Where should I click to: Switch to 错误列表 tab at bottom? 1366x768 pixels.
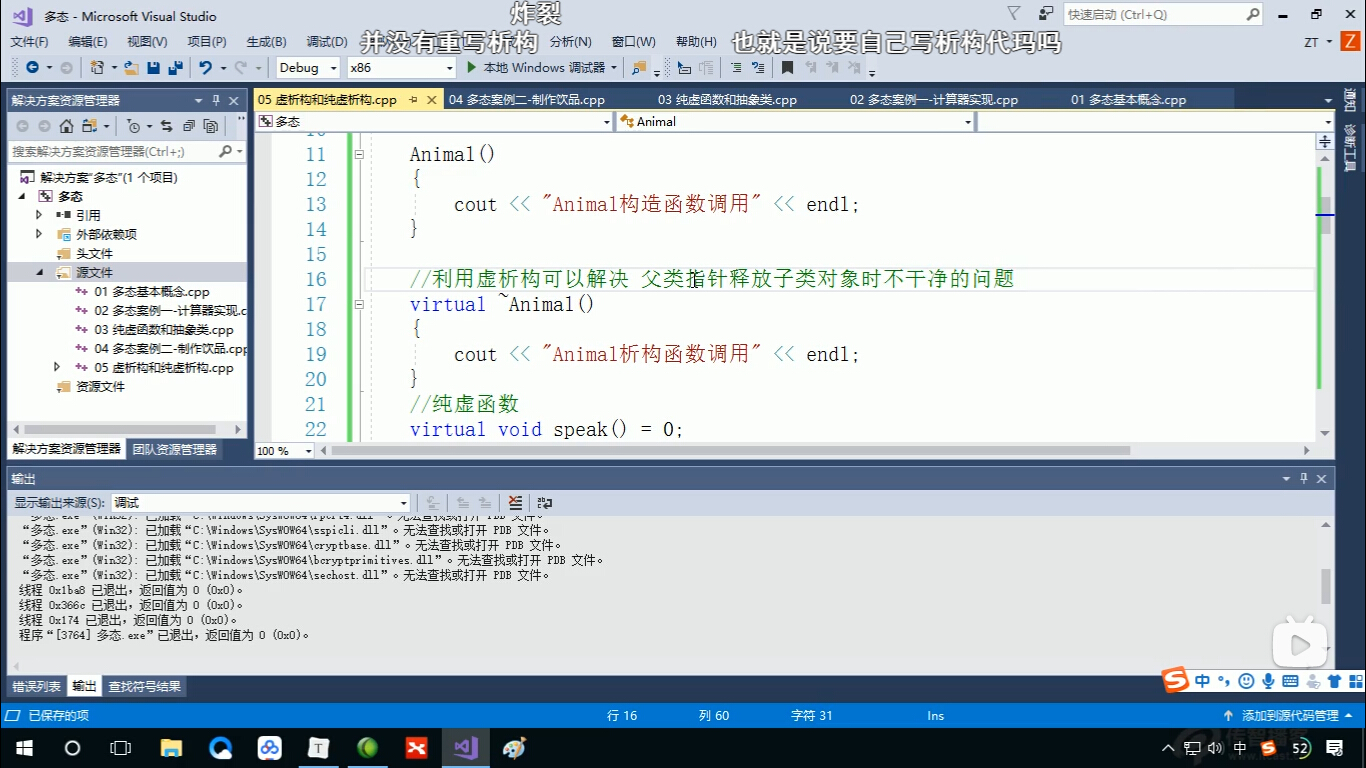coord(37,687)
